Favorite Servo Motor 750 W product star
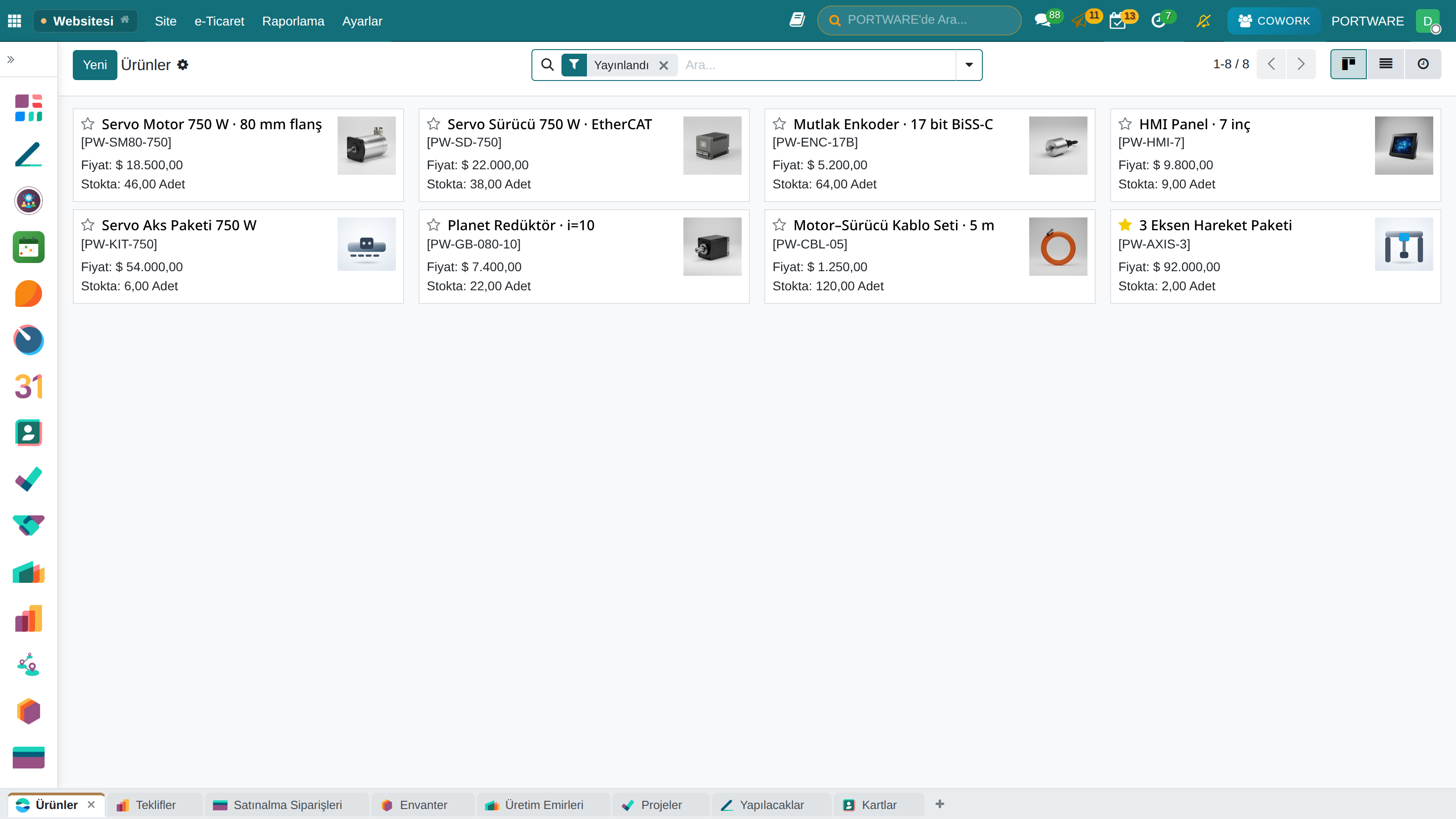 (x=88, y=124)
